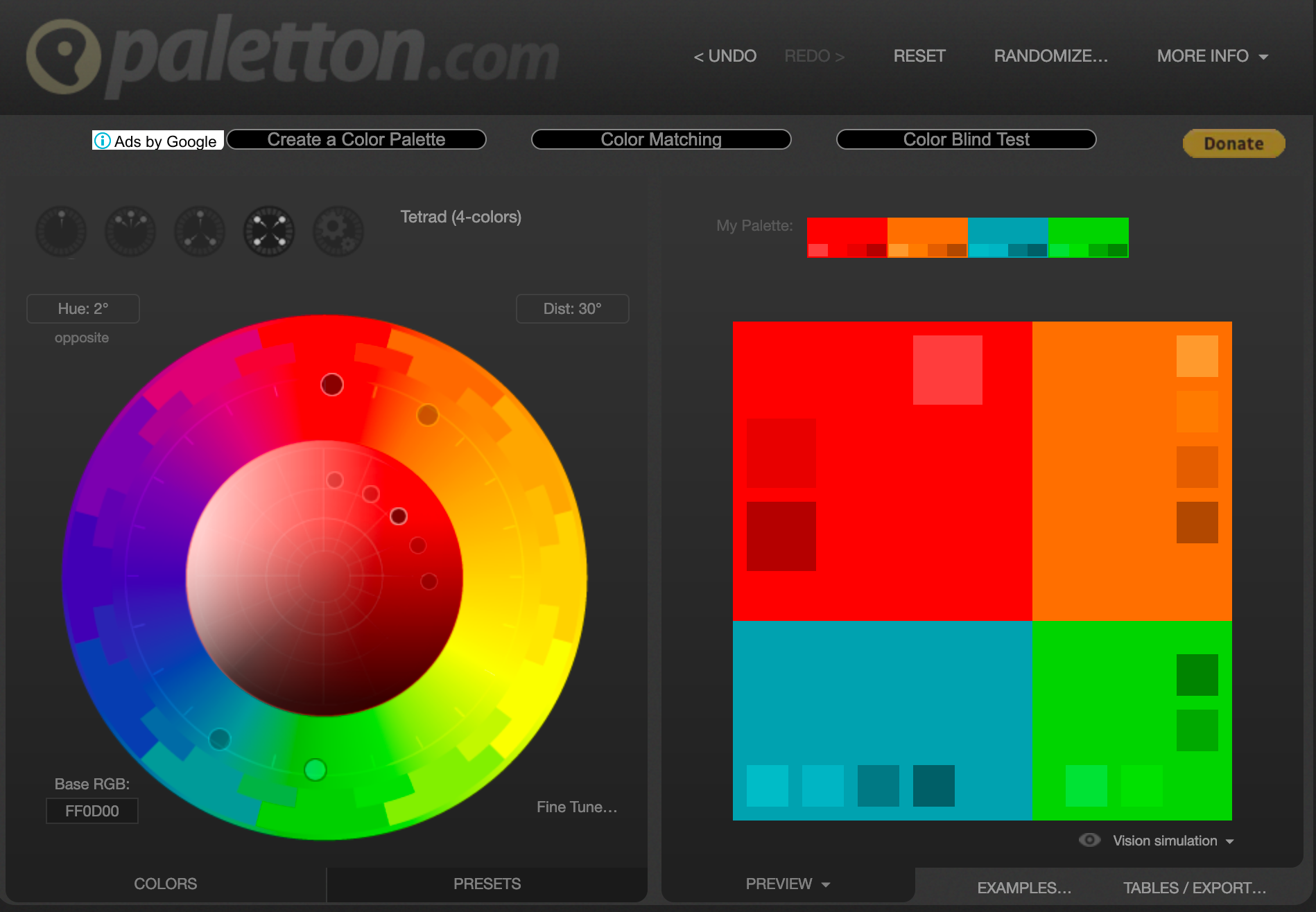This screenshot has width=1316, height=912.
Task: Select the triad scheme icon
Action: pos(199,231)
